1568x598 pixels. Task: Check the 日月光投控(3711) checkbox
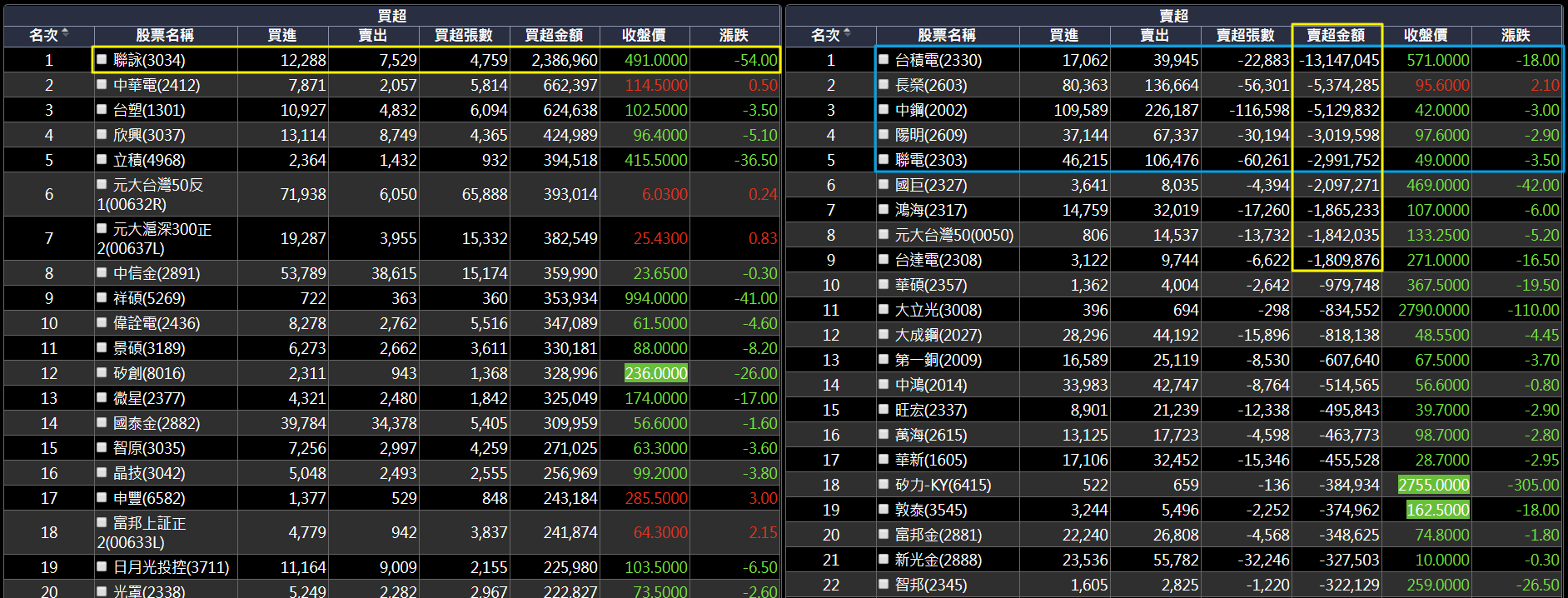(102, 566)
